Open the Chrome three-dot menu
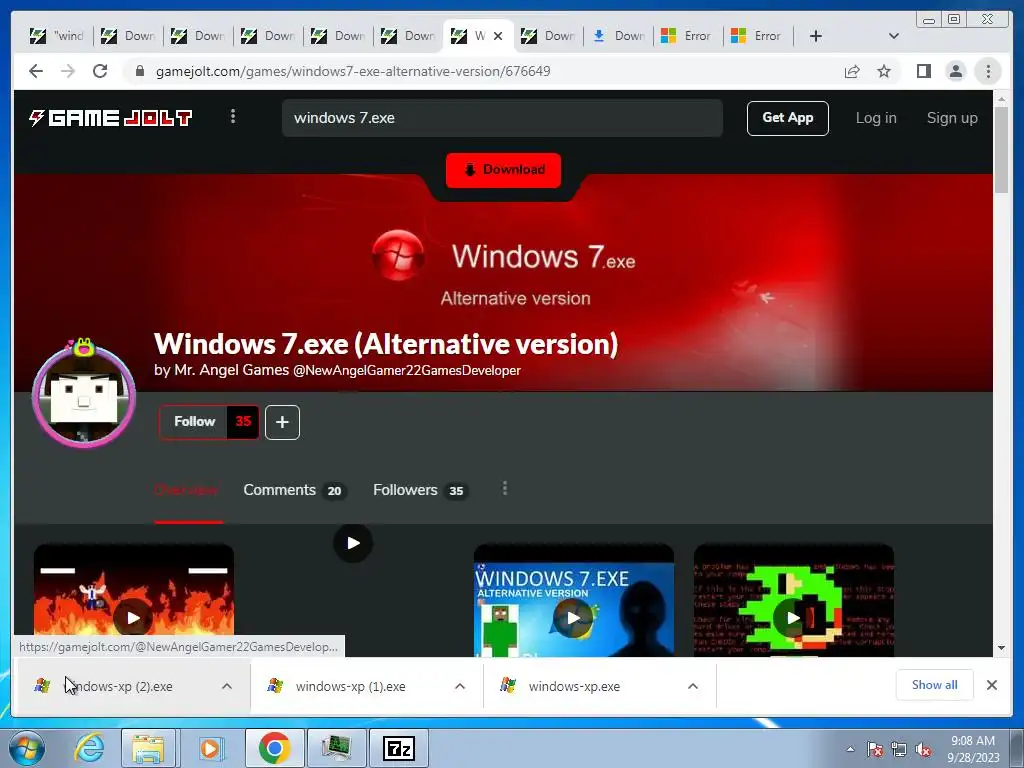The width and height of the screenshot is (1024, 768). click(988, 71)
